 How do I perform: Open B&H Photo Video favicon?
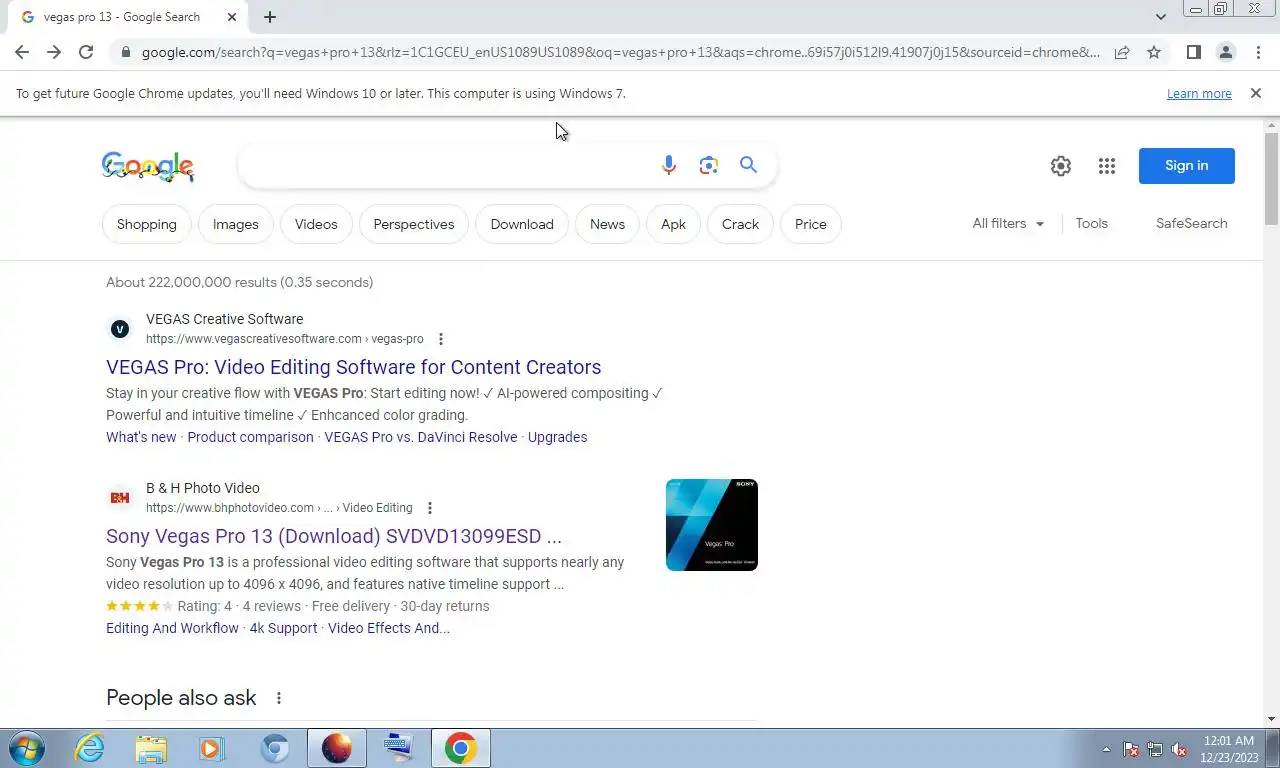tap(120, 498)
